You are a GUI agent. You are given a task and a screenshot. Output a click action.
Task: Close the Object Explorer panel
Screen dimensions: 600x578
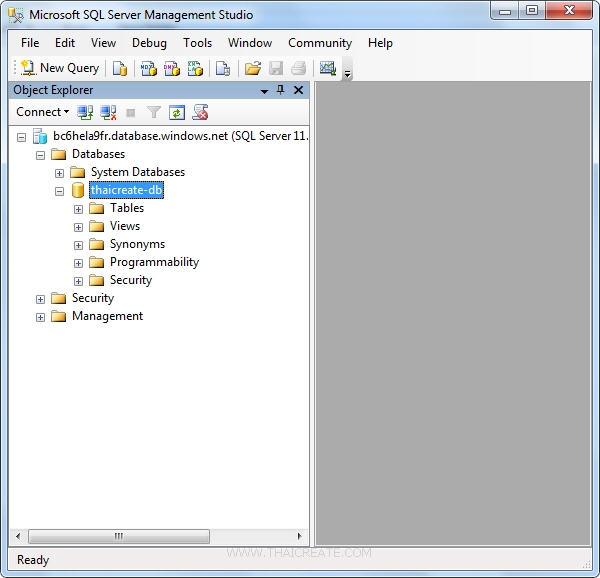point(298,90)
